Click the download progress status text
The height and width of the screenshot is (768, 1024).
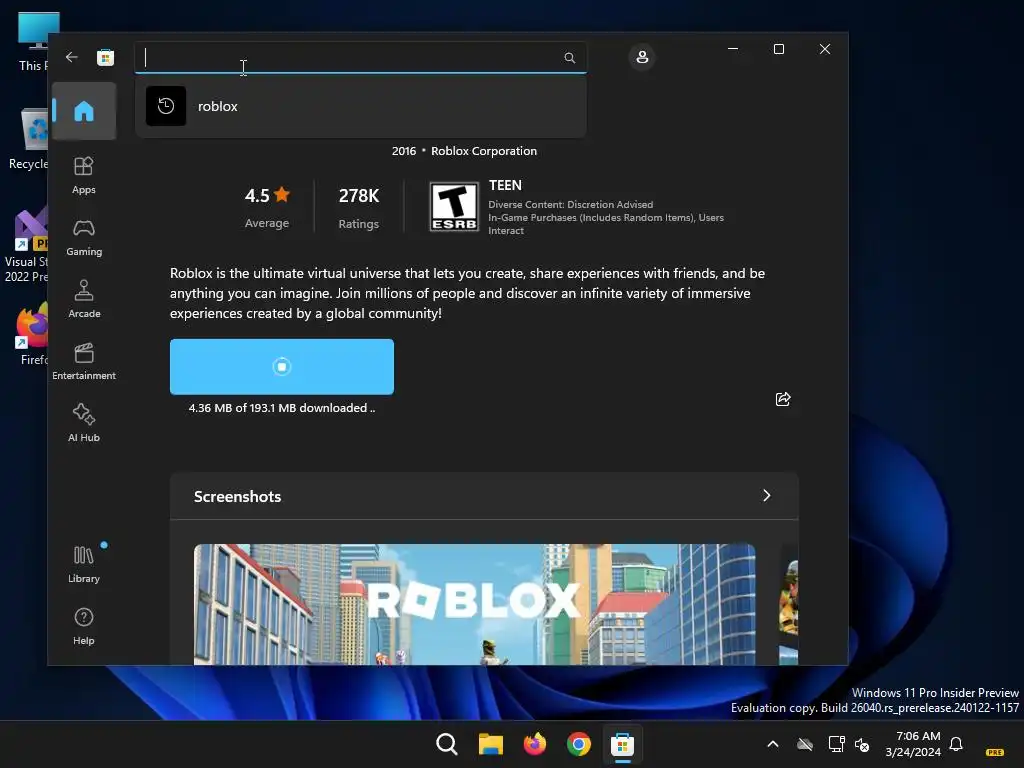coord(281,408)
